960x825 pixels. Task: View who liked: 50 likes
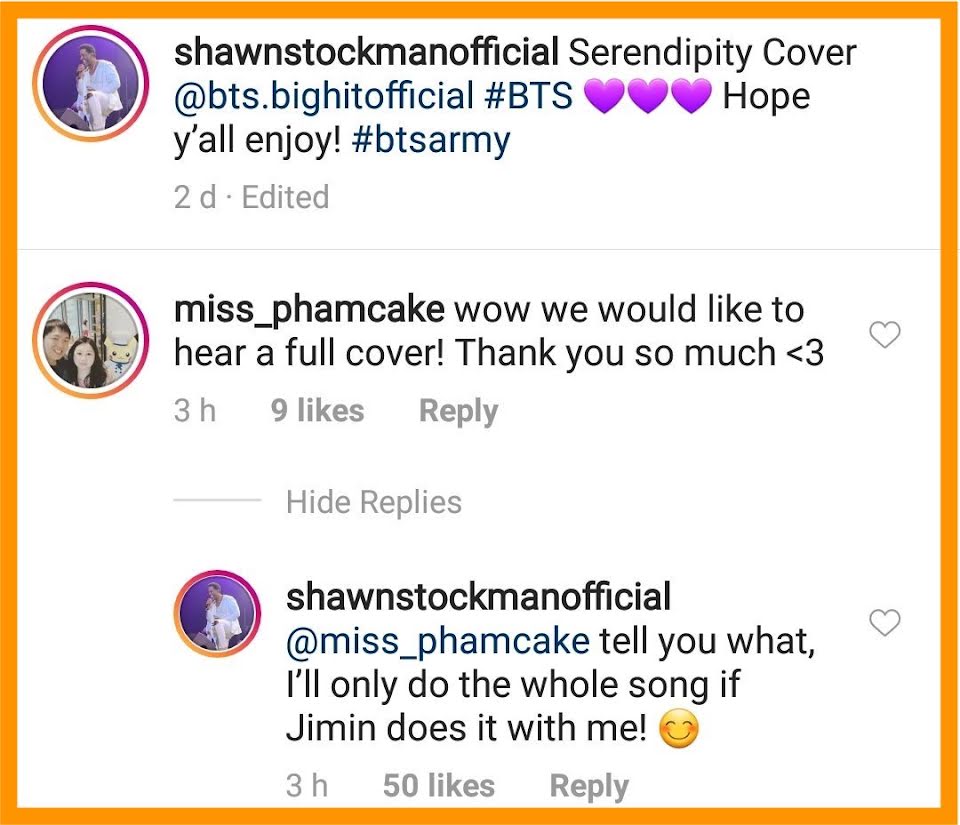439,786
